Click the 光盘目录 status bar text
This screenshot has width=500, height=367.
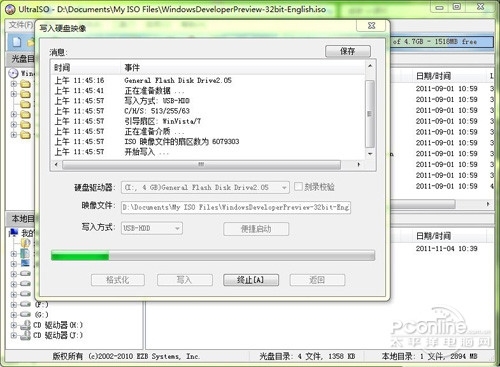click(307, 356)
